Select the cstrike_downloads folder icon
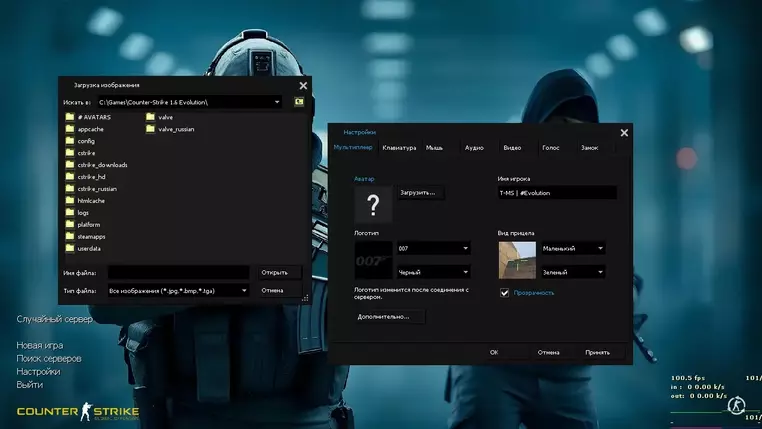The image size is (762, 429). tap(70, 165)
